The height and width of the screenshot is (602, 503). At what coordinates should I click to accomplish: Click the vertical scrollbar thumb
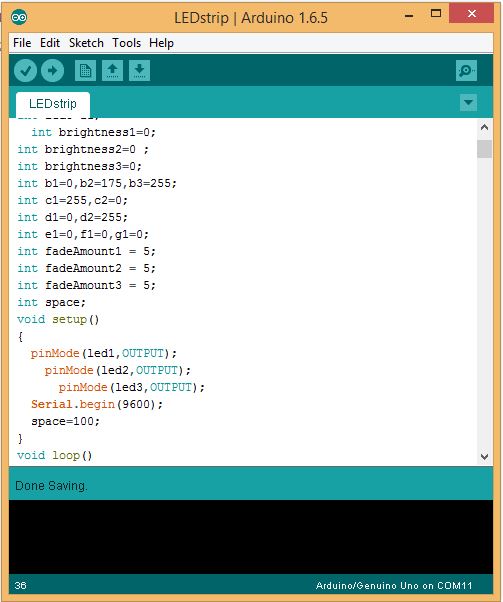click(x=485, y=149)
